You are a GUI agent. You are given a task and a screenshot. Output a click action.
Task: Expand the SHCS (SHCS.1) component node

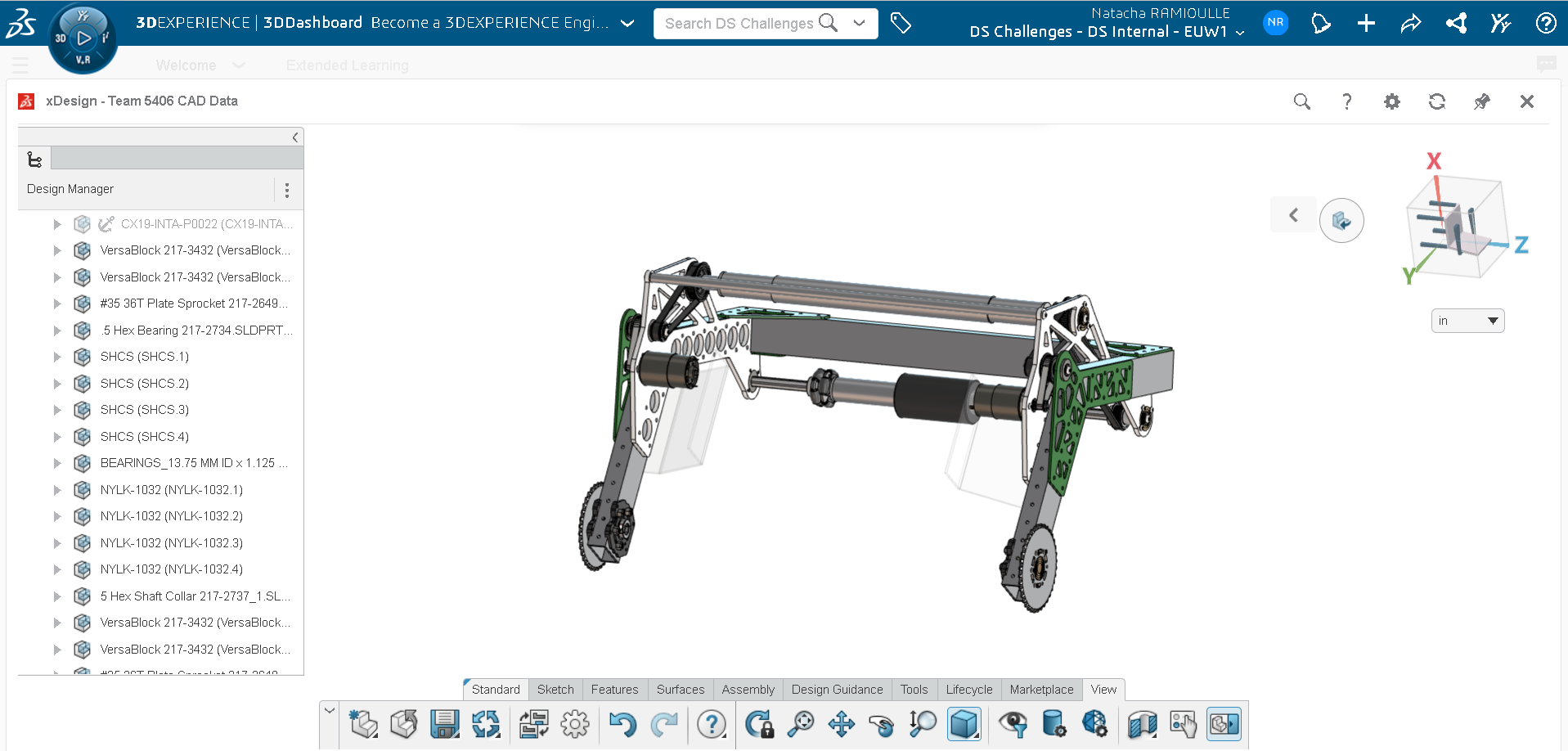click(x=56, y=357)
